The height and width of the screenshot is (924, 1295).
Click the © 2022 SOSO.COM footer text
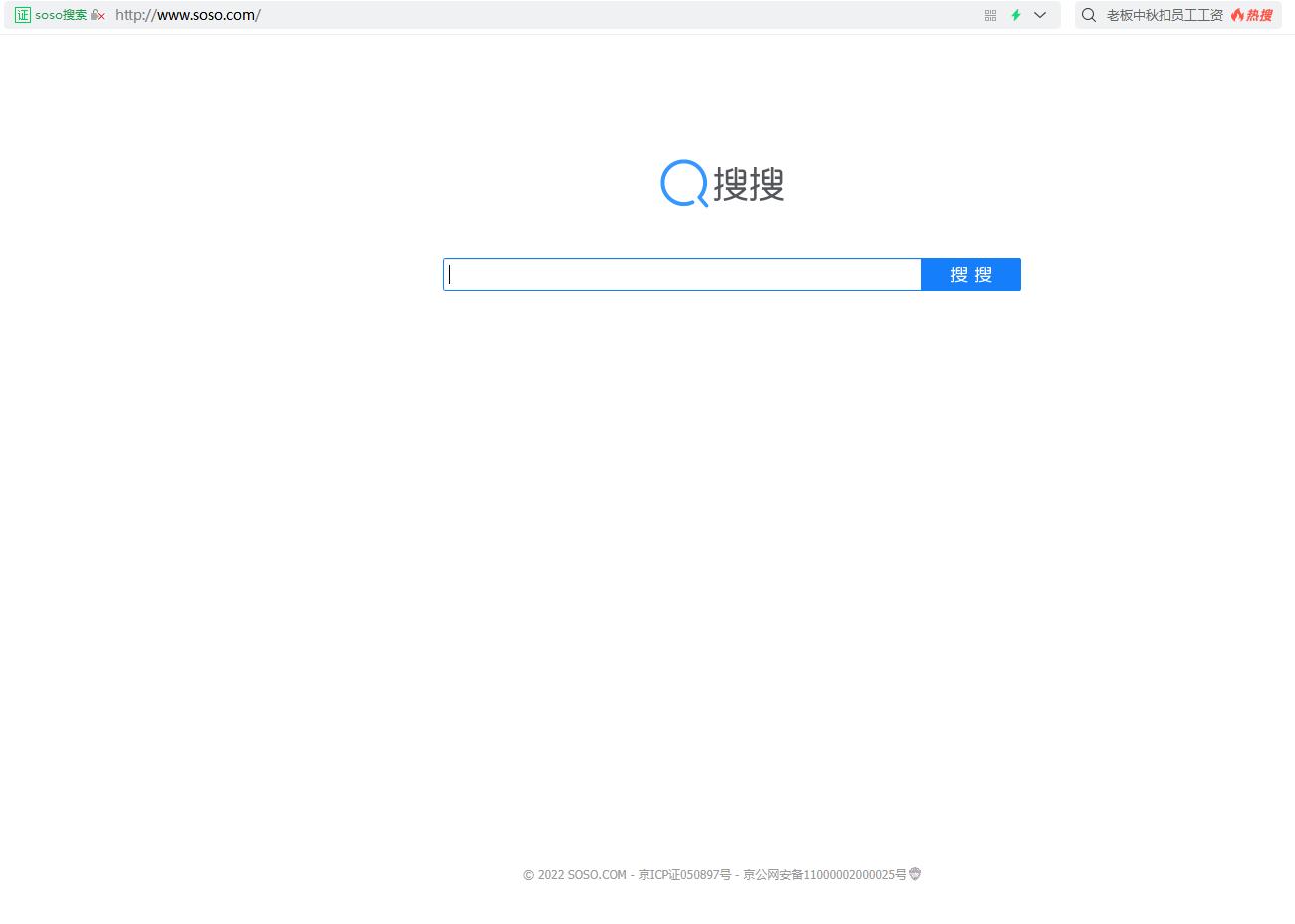click(x=575, y=875)
